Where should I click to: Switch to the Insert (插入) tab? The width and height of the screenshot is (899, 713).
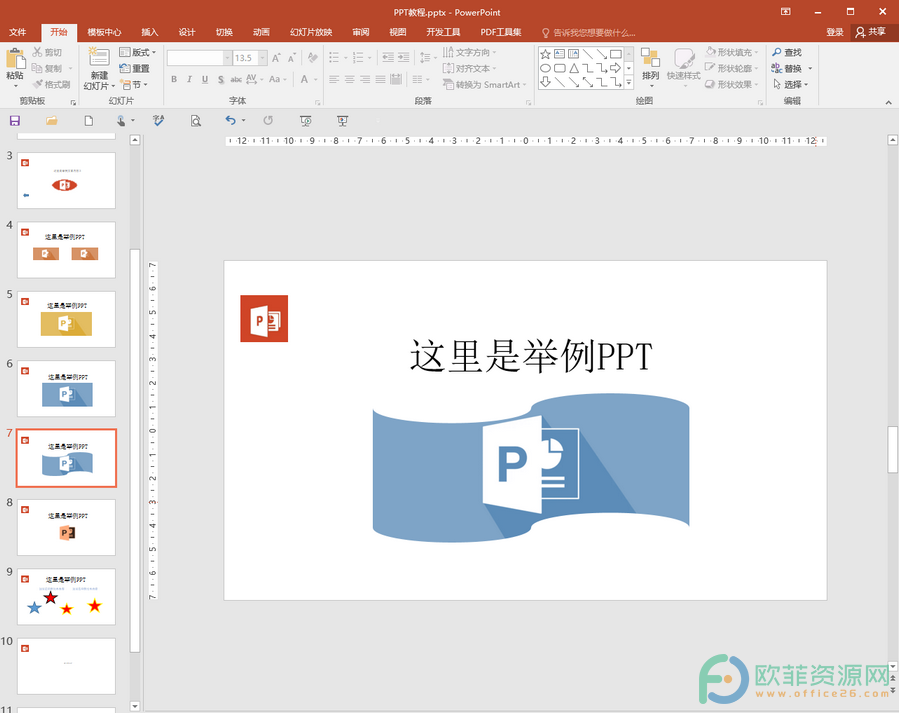pyautogui.click(x=150, y=32)
